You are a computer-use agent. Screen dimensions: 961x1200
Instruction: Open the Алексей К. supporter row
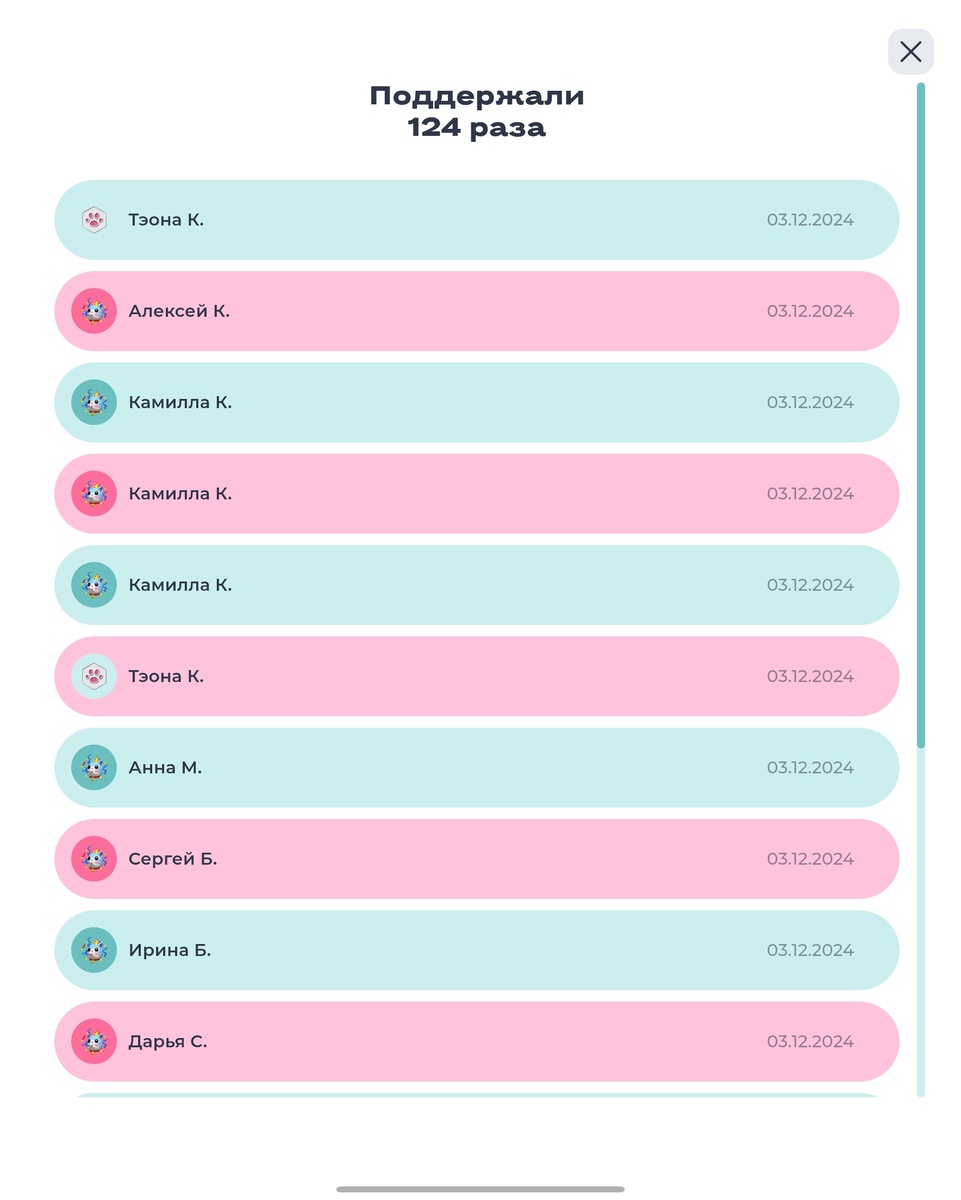[x=475, y=311]
